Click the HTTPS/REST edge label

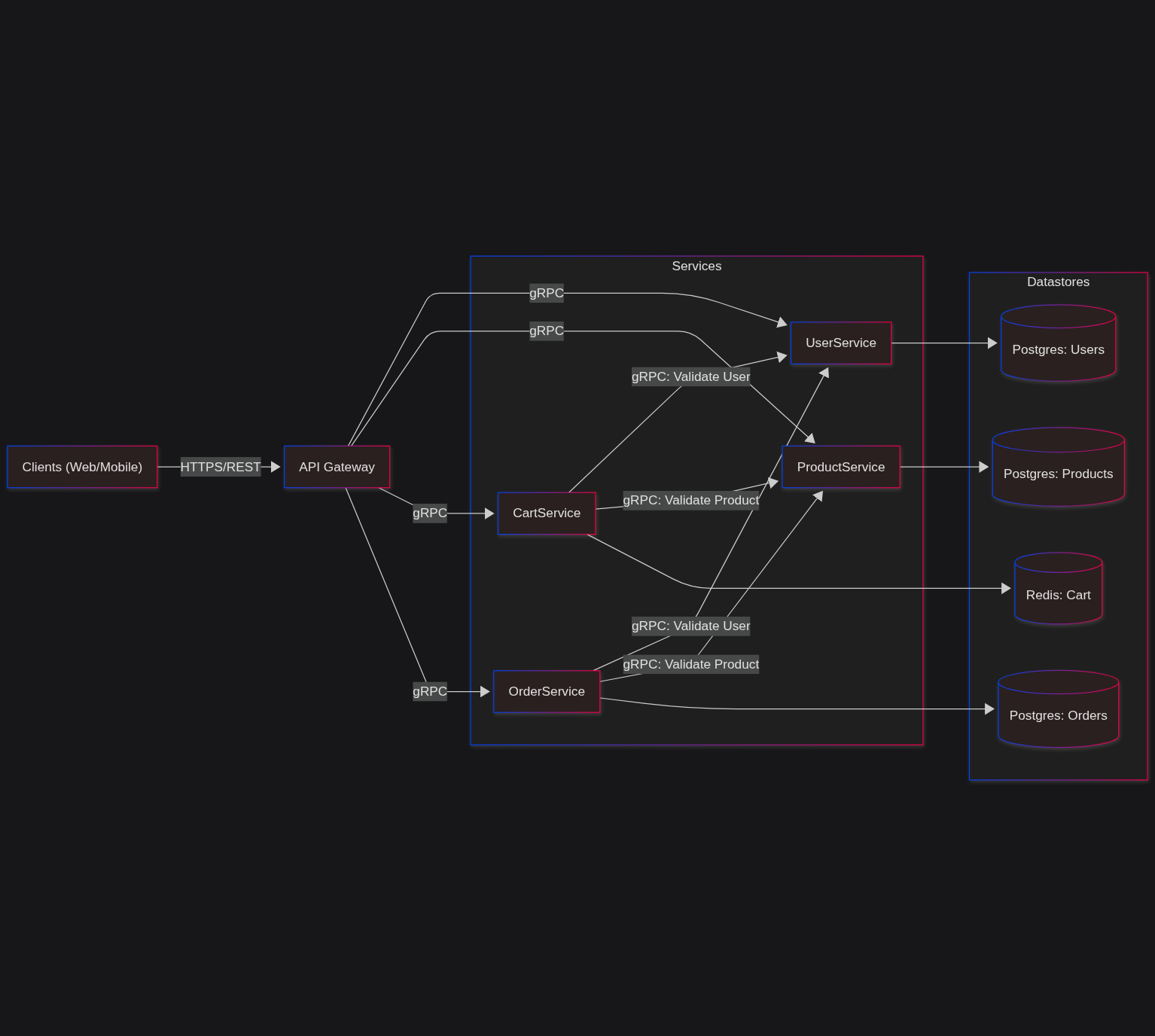tap(221, 467)
